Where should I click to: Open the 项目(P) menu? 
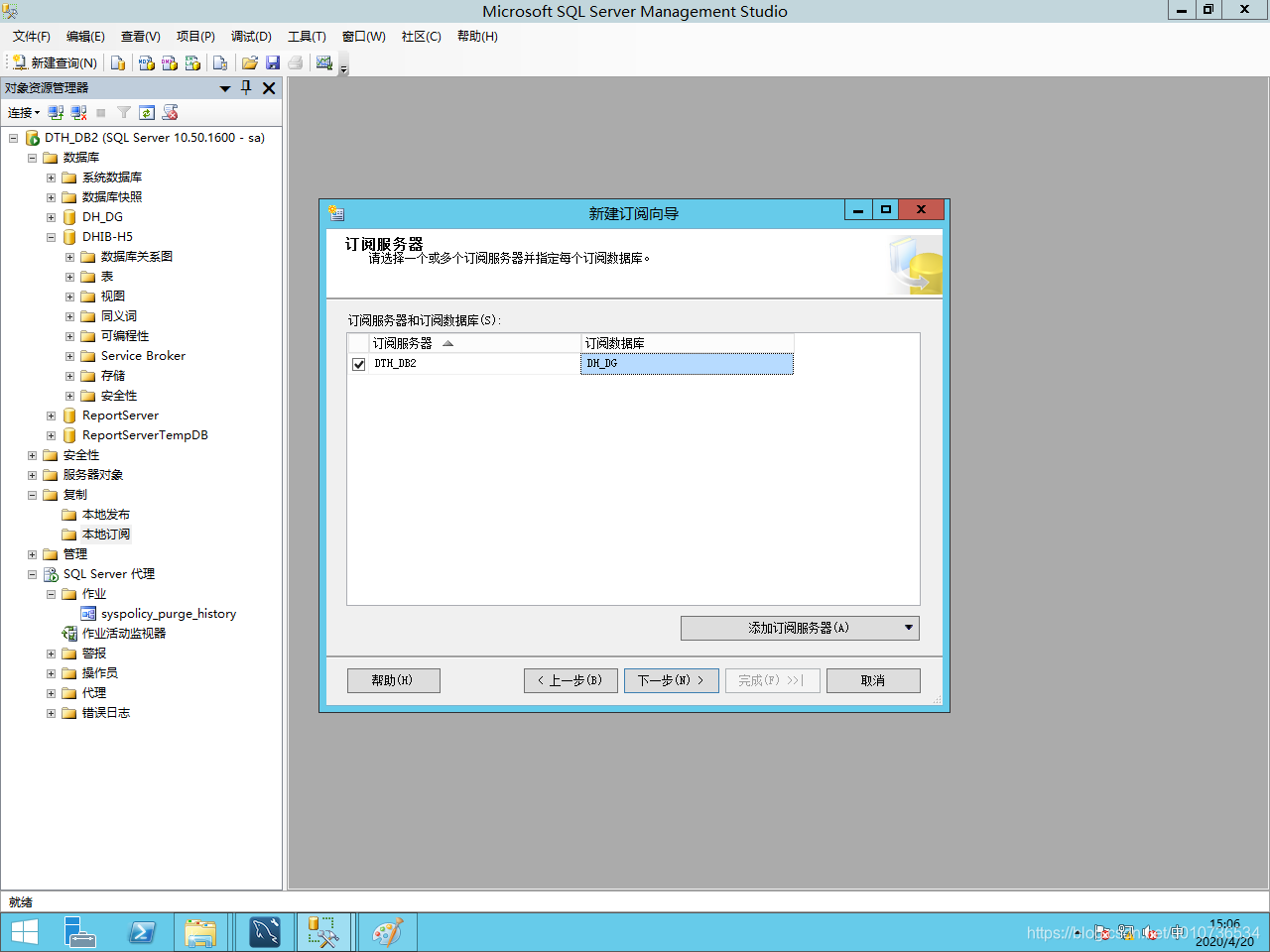[x=195, y=36]
